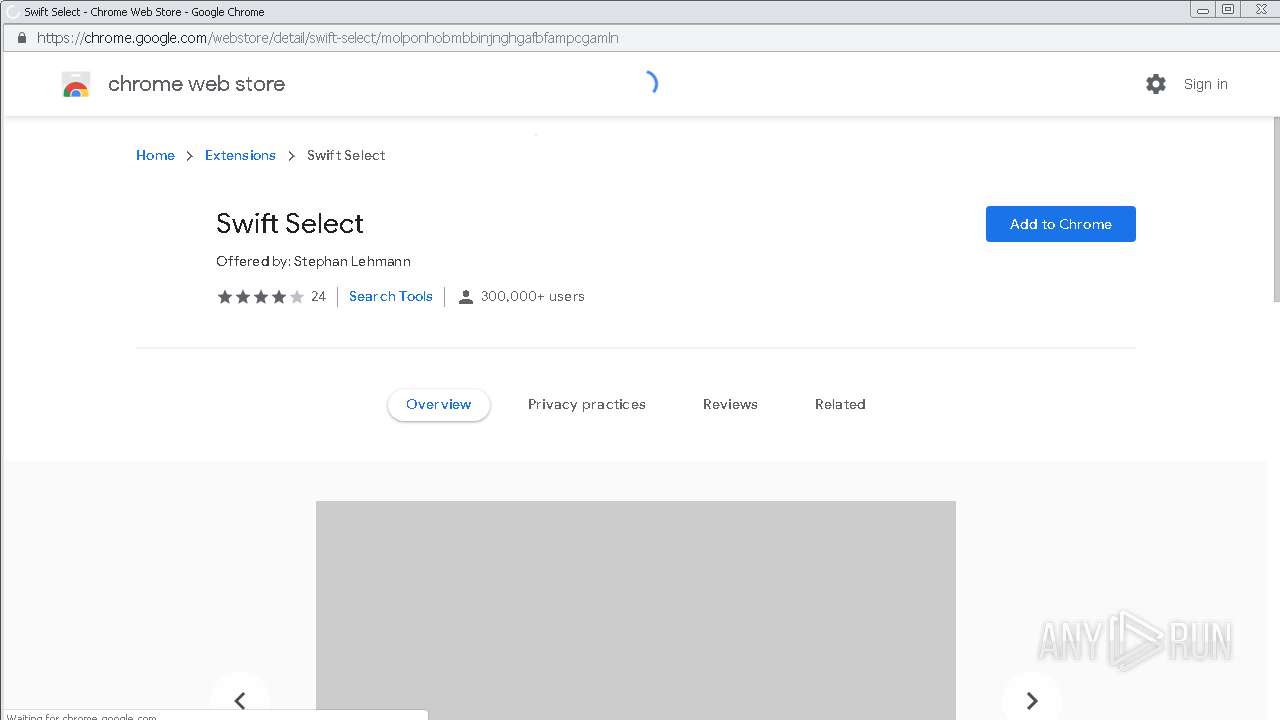Click Offered by: Stephan Lehmann text
Screen dimensions: 1280x720
click(x=313, y=261)
